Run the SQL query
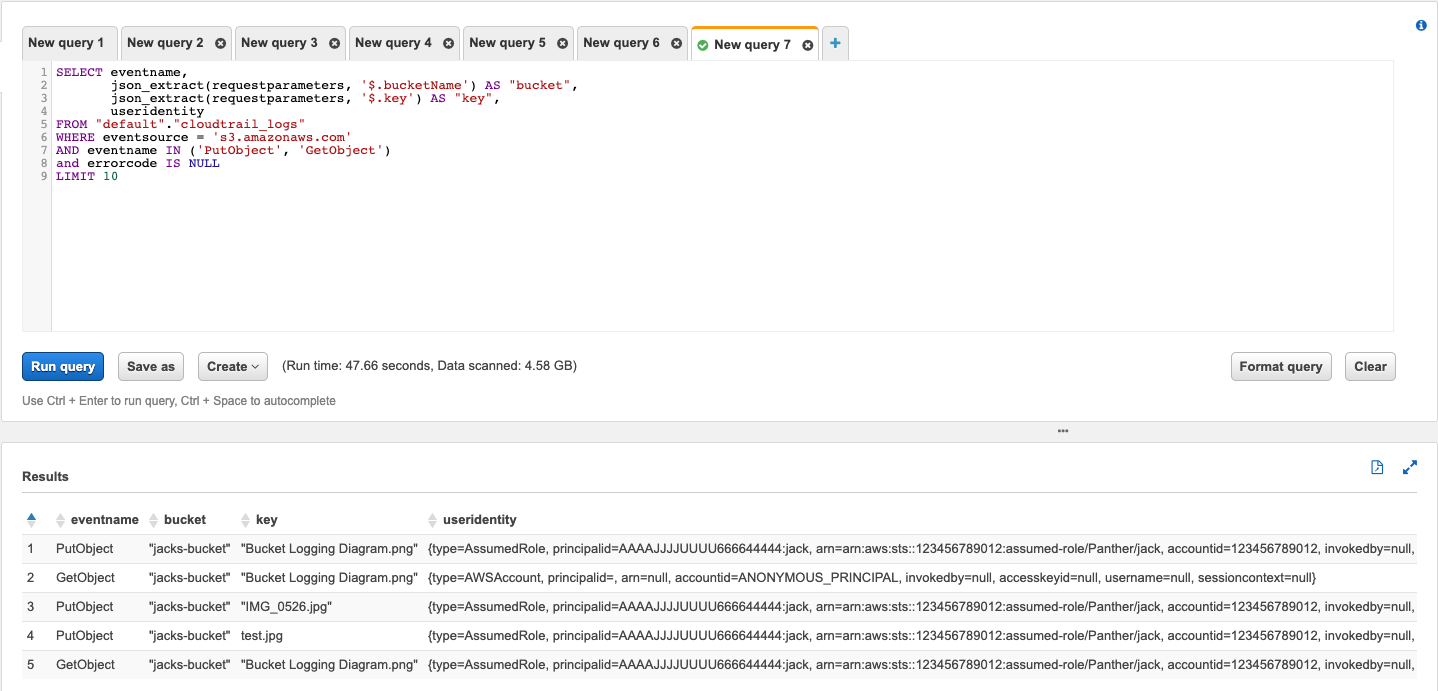The height and width of the screenshot is (691, 1438). [62, 366]
